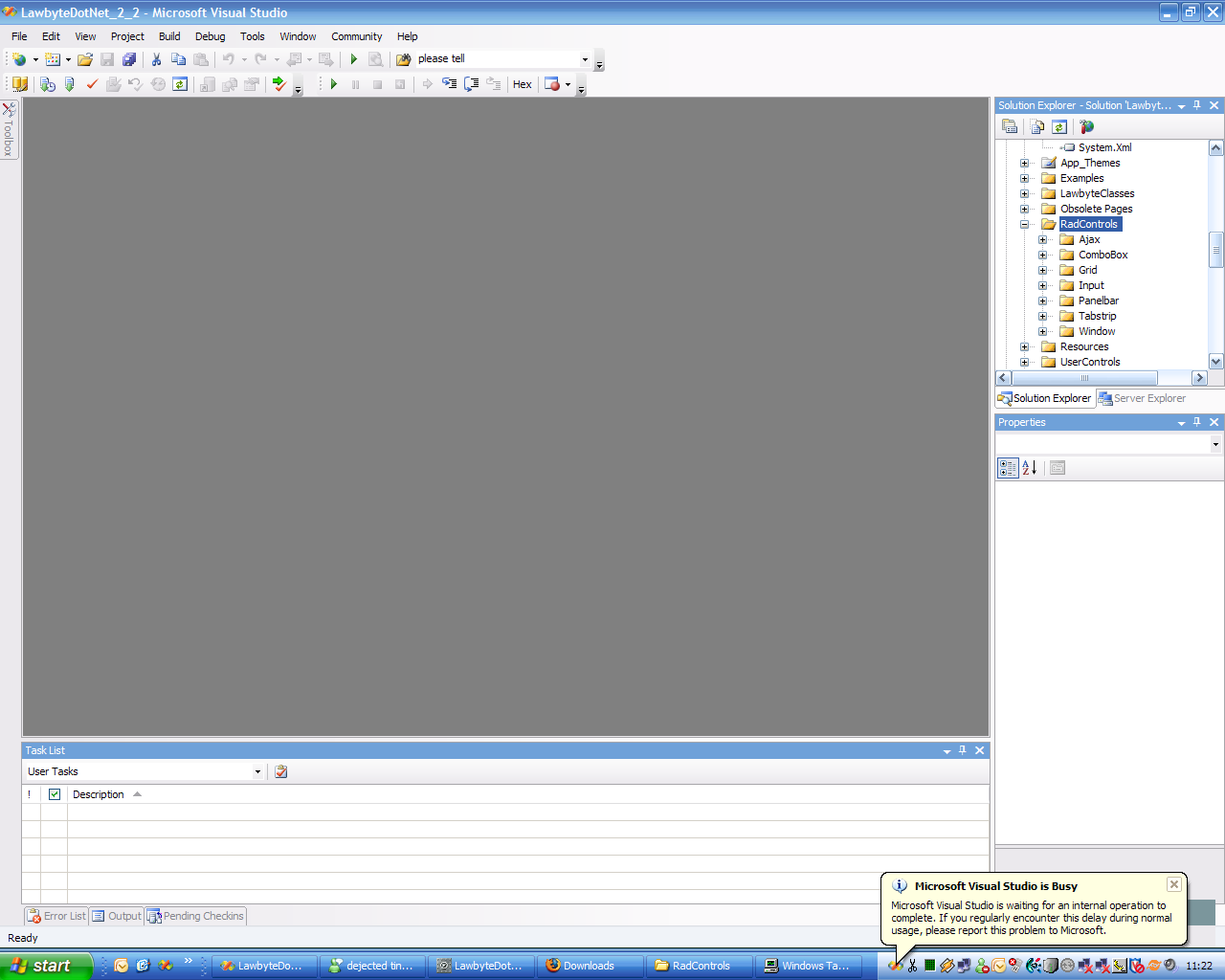Expand the Grid folder under RadControls
Image resolution: width=1225 pixels, height=980 pixels.
pos(1043,270)
